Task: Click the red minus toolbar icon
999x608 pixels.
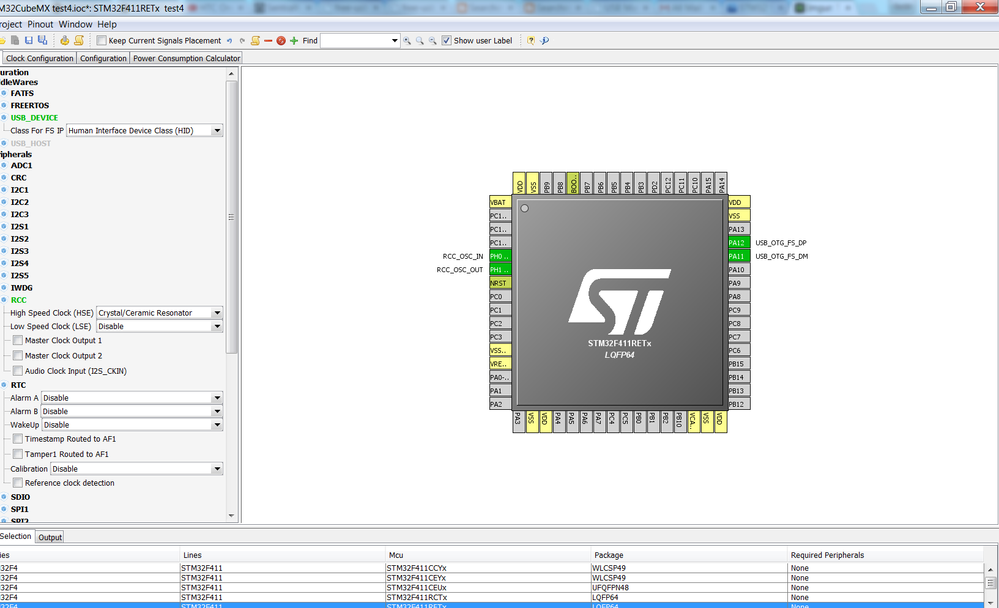Action: (x=268, y=41)
